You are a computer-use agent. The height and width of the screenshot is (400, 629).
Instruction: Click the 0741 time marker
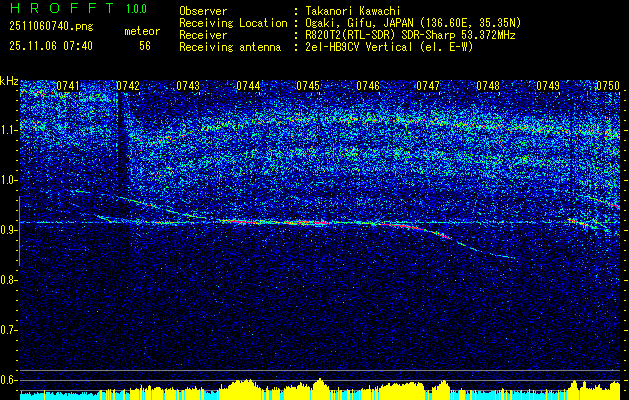click(x=68, y=86)
